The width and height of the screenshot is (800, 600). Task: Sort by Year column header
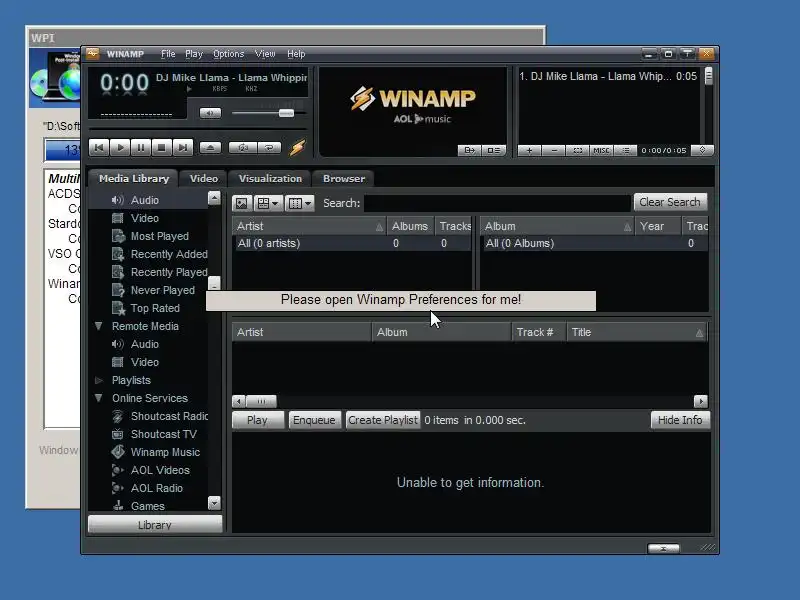tap(658, 226)
